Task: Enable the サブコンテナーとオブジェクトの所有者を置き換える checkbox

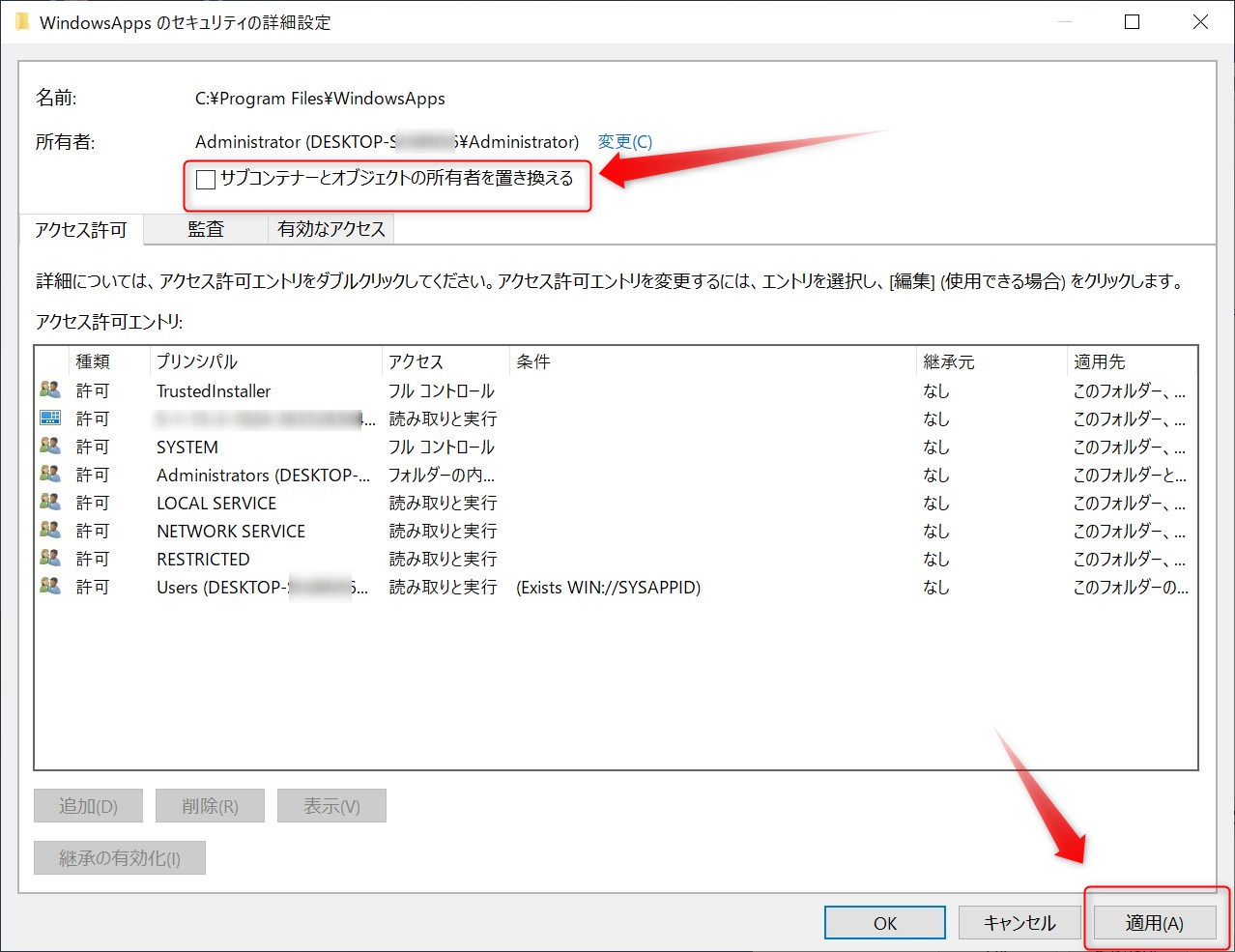Action: pos(205,179)
